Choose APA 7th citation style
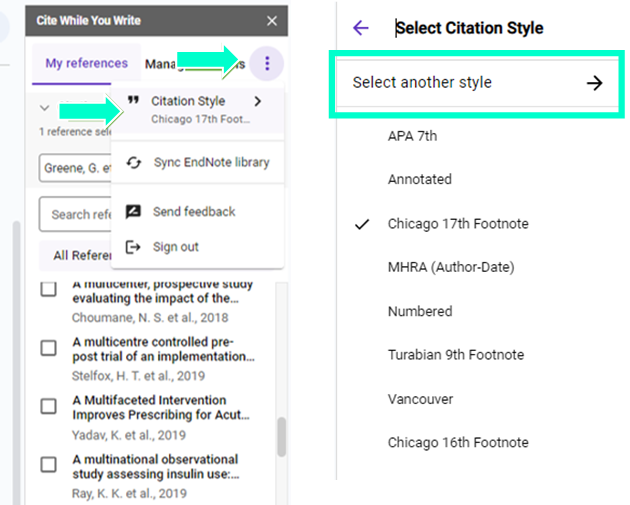The height and width of the screenshot is (505, 630). pyautogui.click(x=412, y=136)
